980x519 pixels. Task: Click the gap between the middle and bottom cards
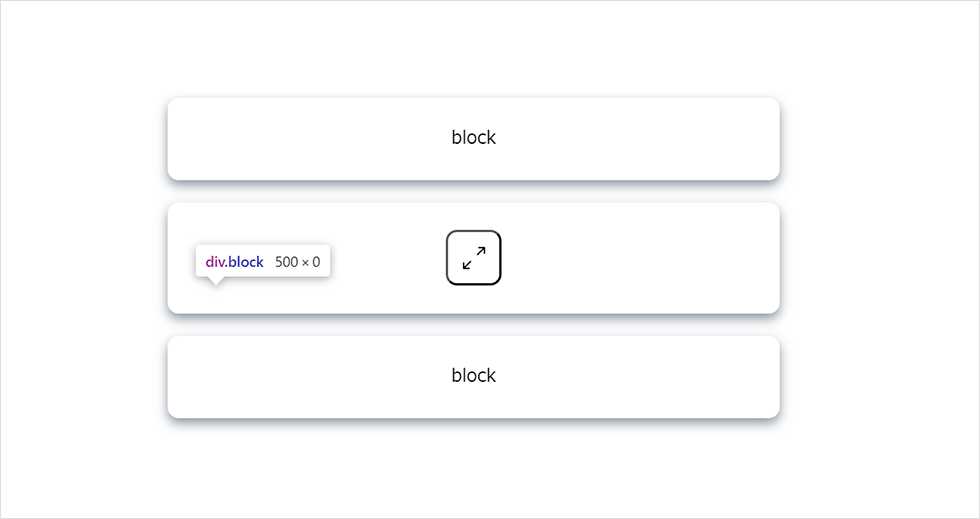coord(473,325)
